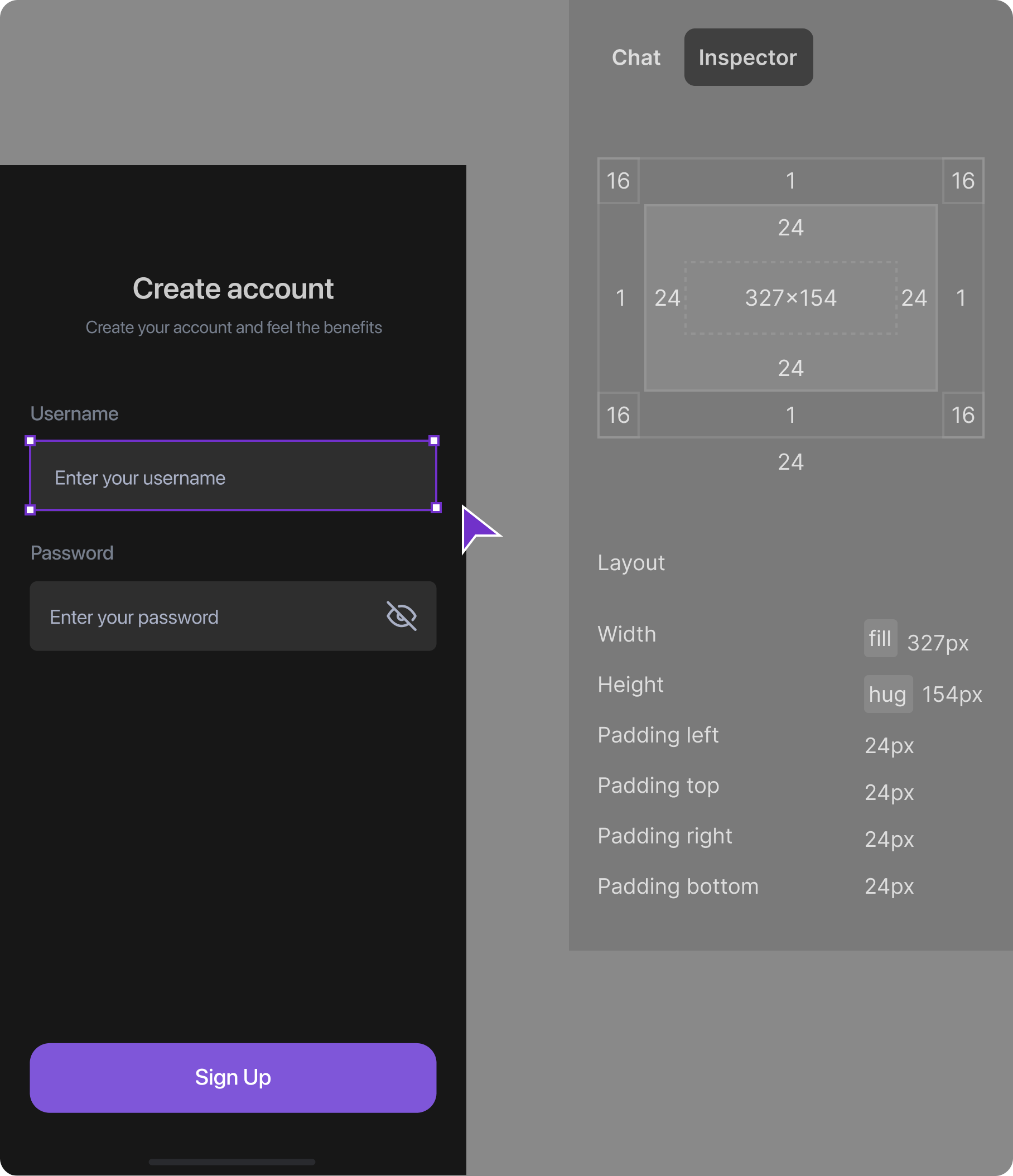Toggle password visibility eye icon

click(x=401, y=616)
